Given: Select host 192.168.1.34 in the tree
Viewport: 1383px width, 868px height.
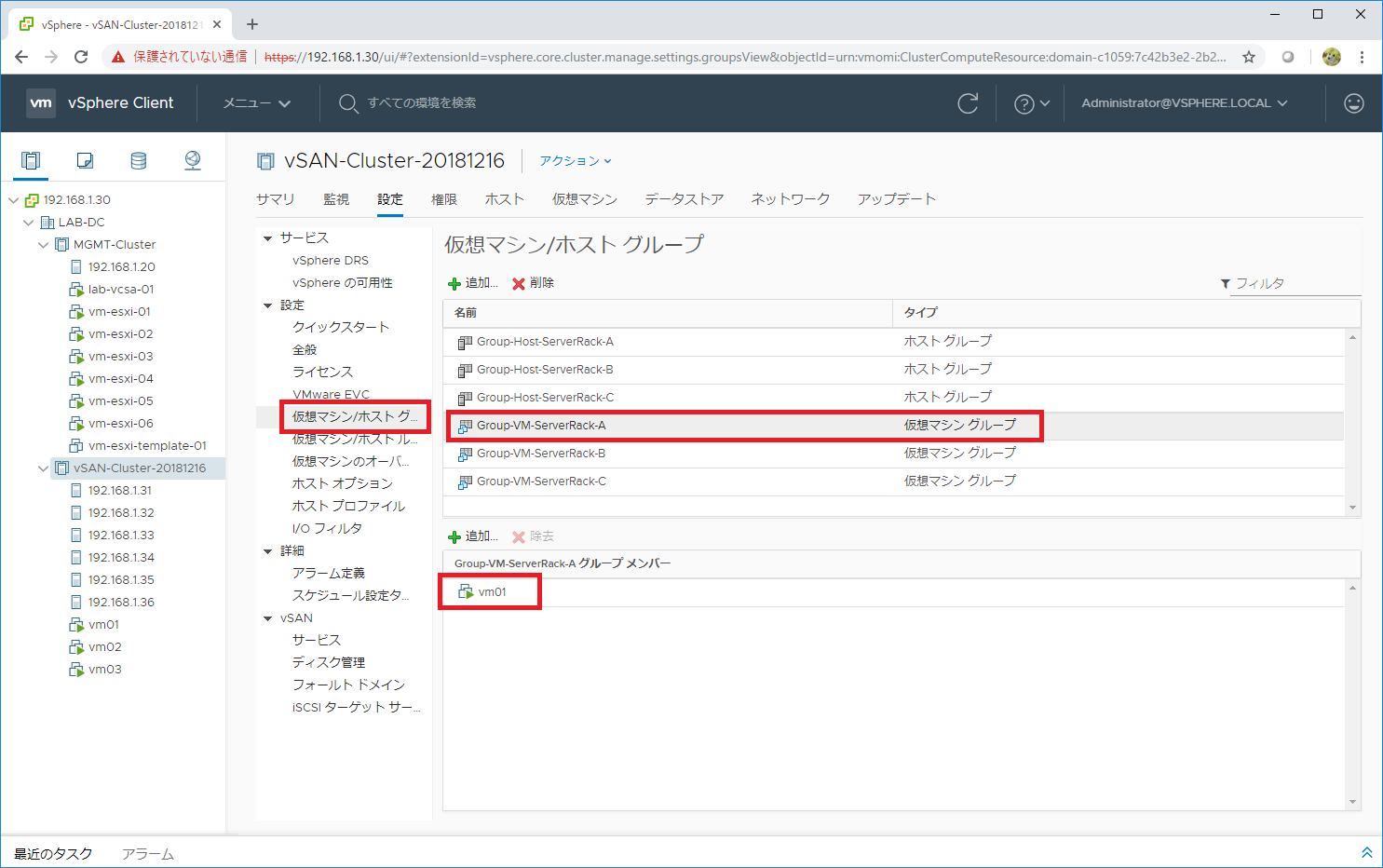Looking at the screenshot, I should pyautogui.click(x=121, y=558).
